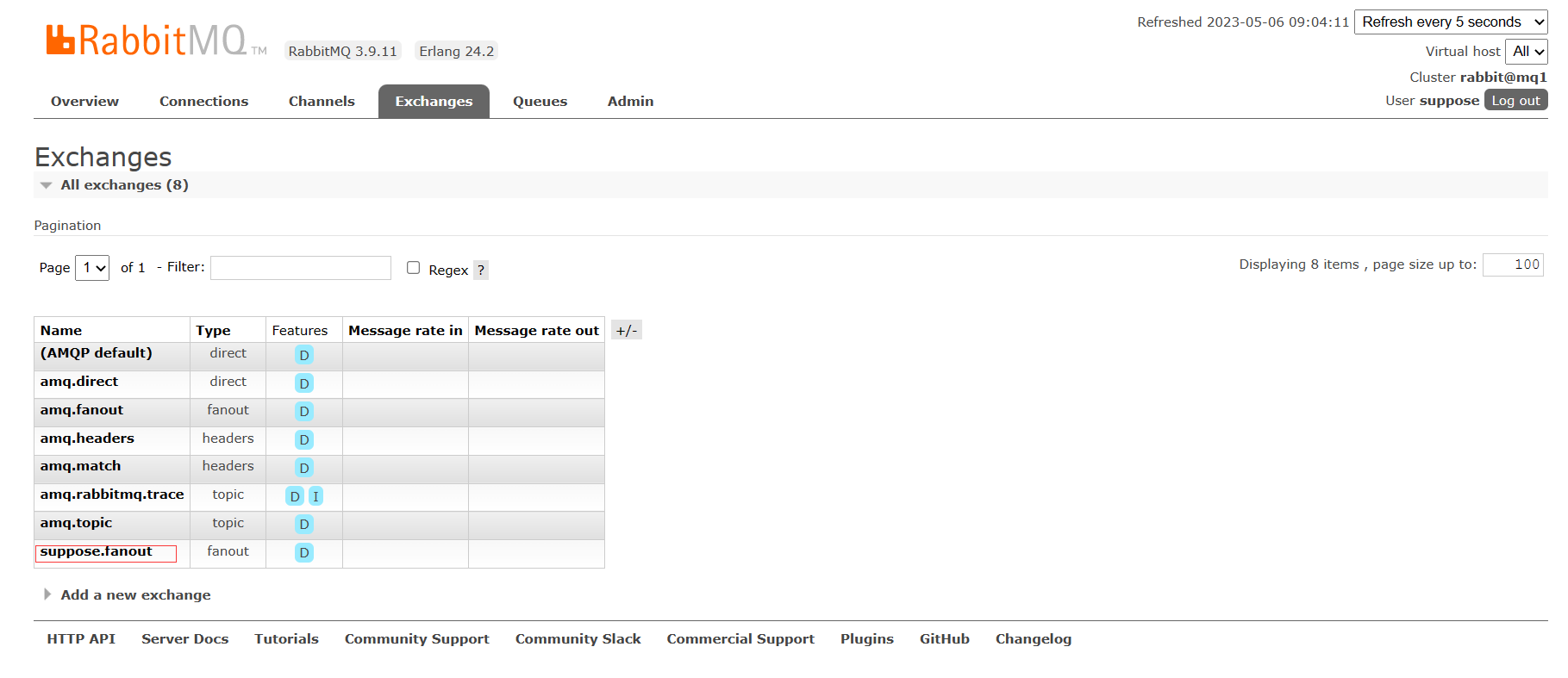Switch to the Connections tab

[203, 102]
